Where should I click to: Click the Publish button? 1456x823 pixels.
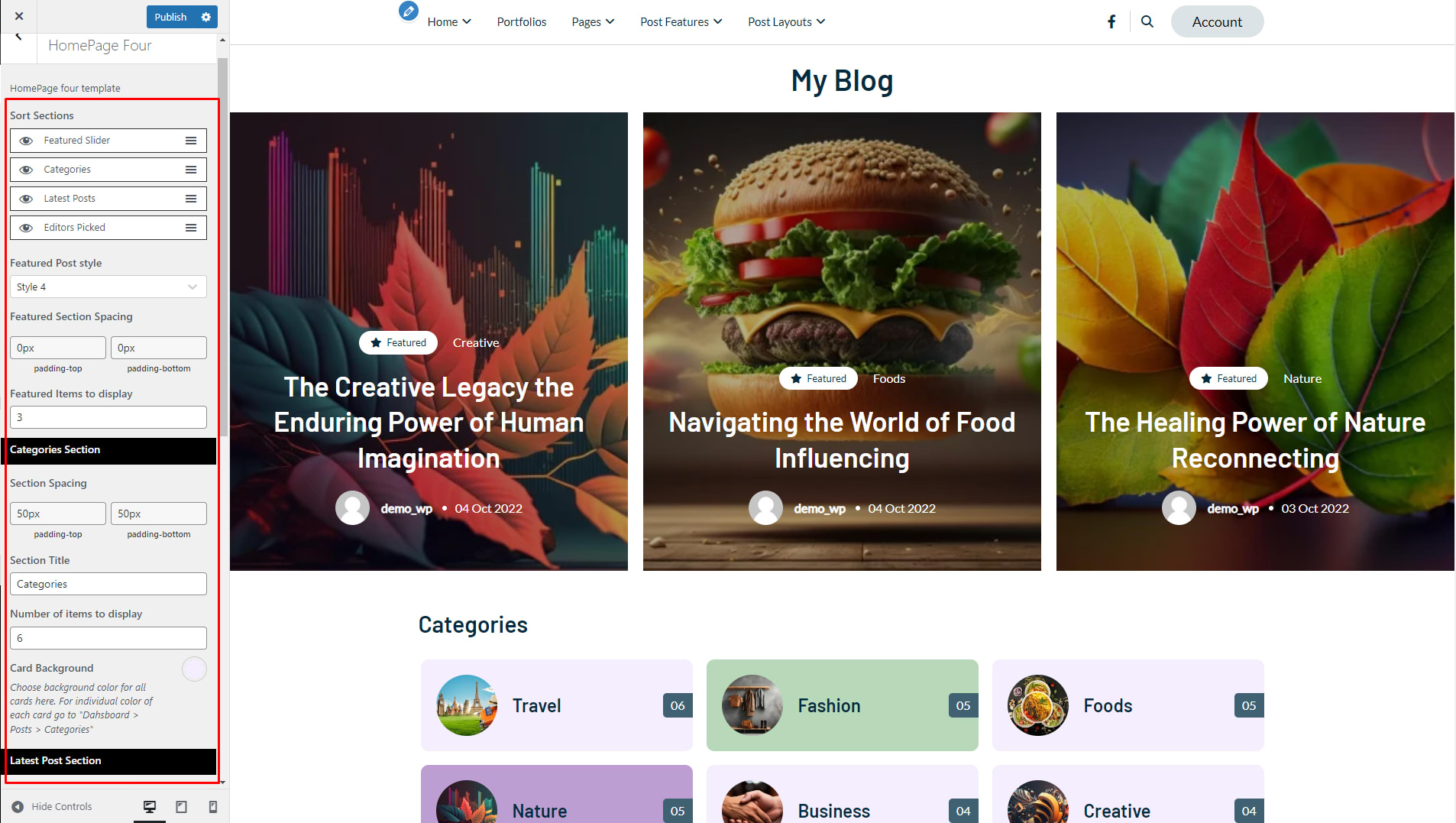pyautogui.click(x=170, y=17)
